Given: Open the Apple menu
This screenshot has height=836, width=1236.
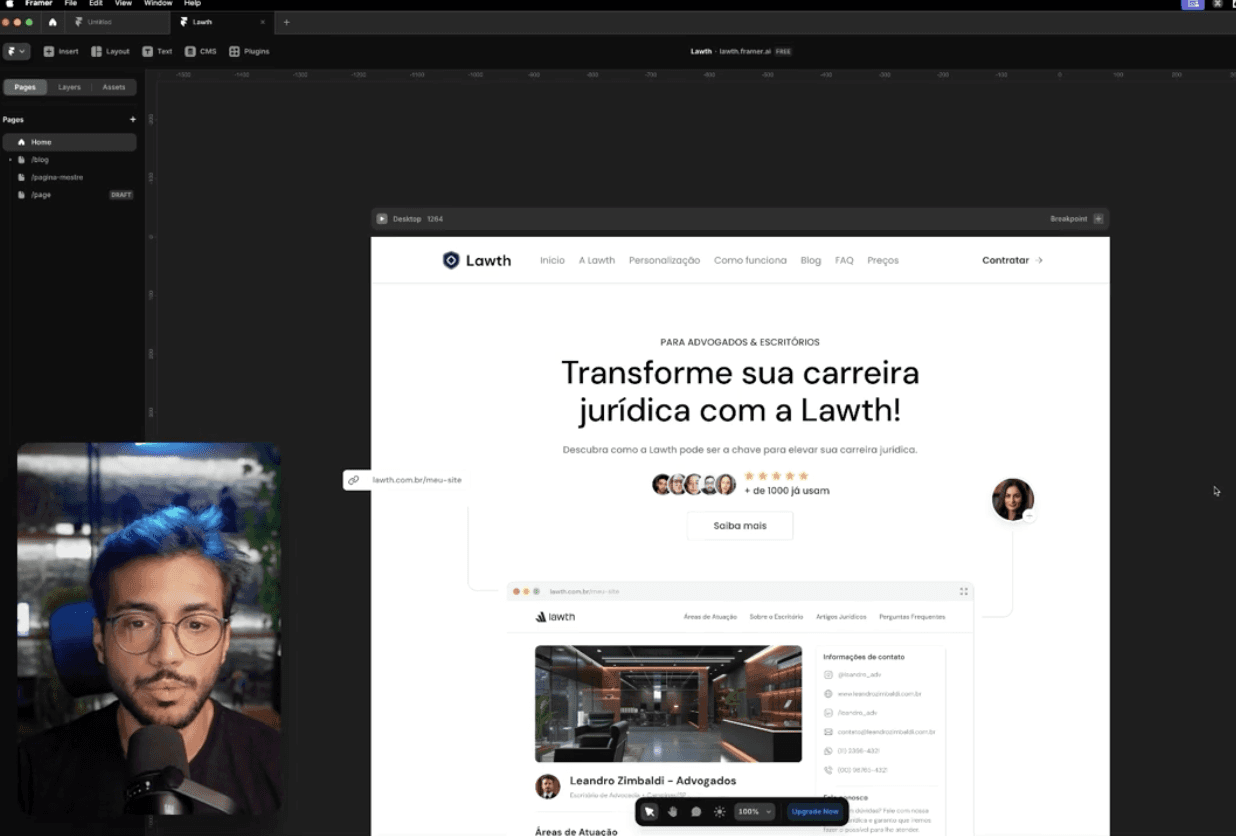Looking at the screenshot, I should pyautogui.click(x=10, y=4).
